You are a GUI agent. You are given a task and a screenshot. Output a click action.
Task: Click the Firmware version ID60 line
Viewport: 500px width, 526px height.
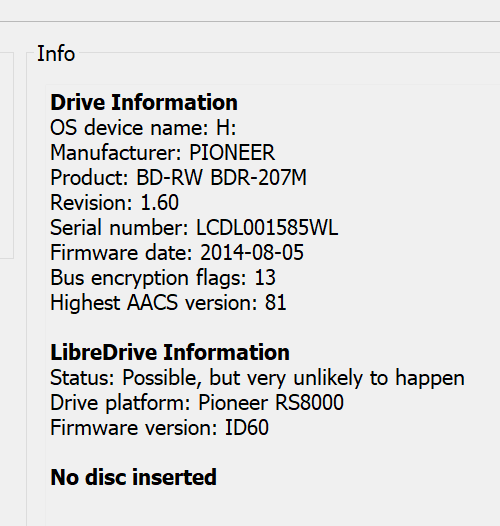coord(159,428)
